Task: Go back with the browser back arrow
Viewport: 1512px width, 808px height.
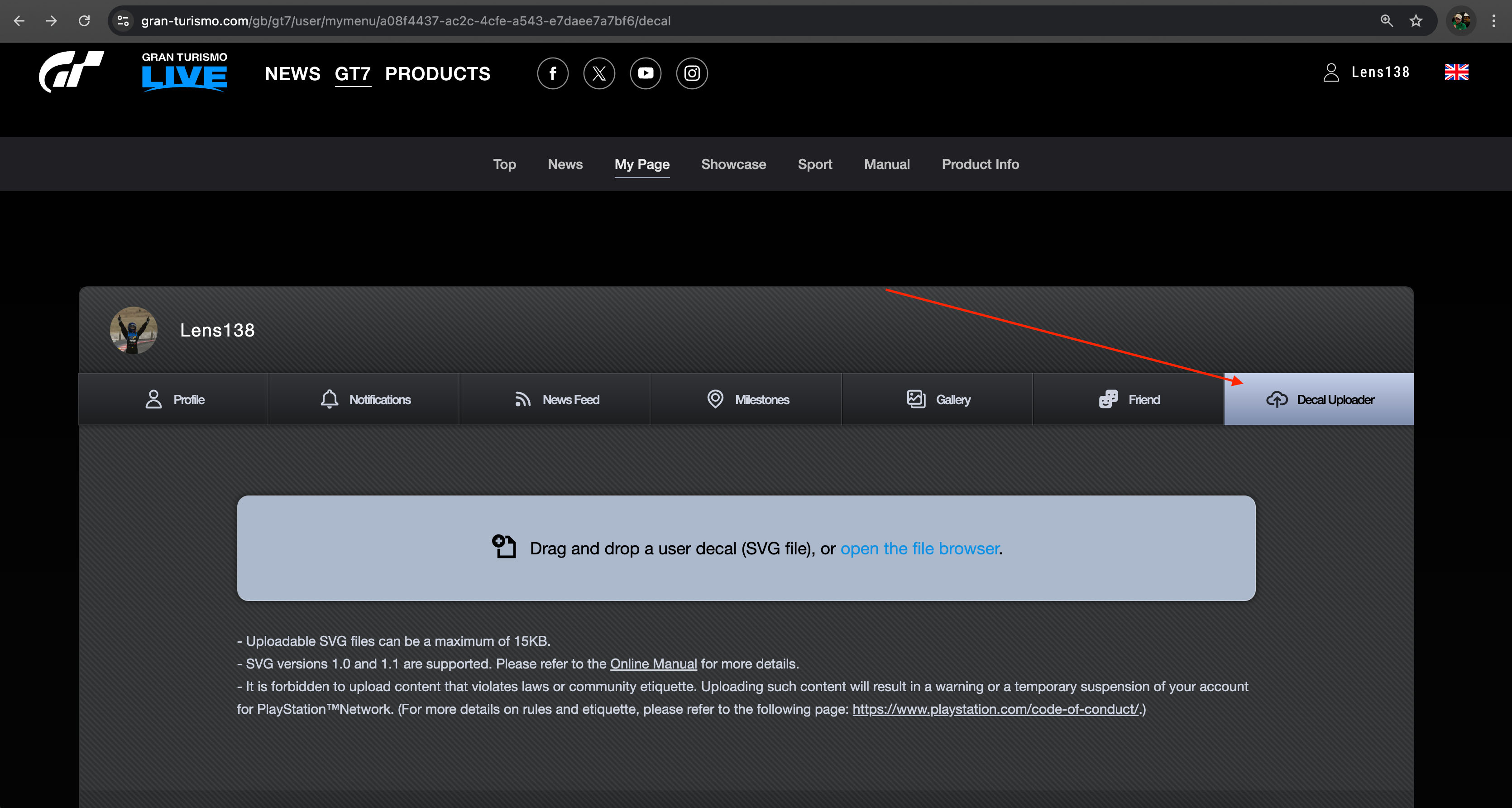Action: 19,21
